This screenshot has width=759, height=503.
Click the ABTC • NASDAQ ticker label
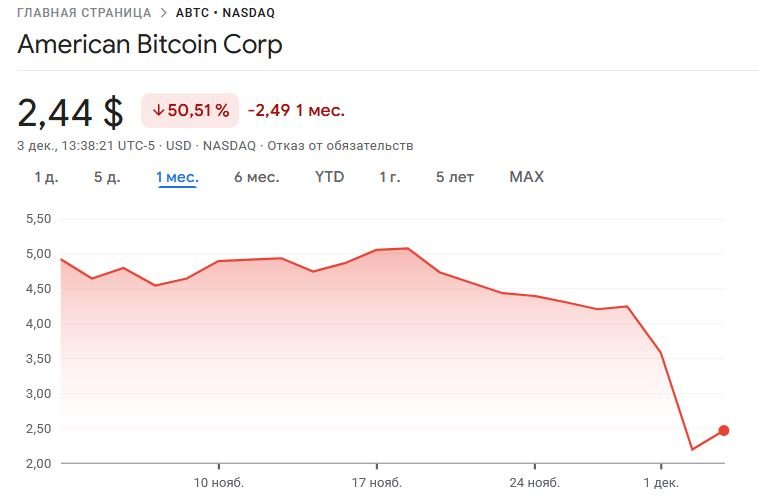pos(225,13)
